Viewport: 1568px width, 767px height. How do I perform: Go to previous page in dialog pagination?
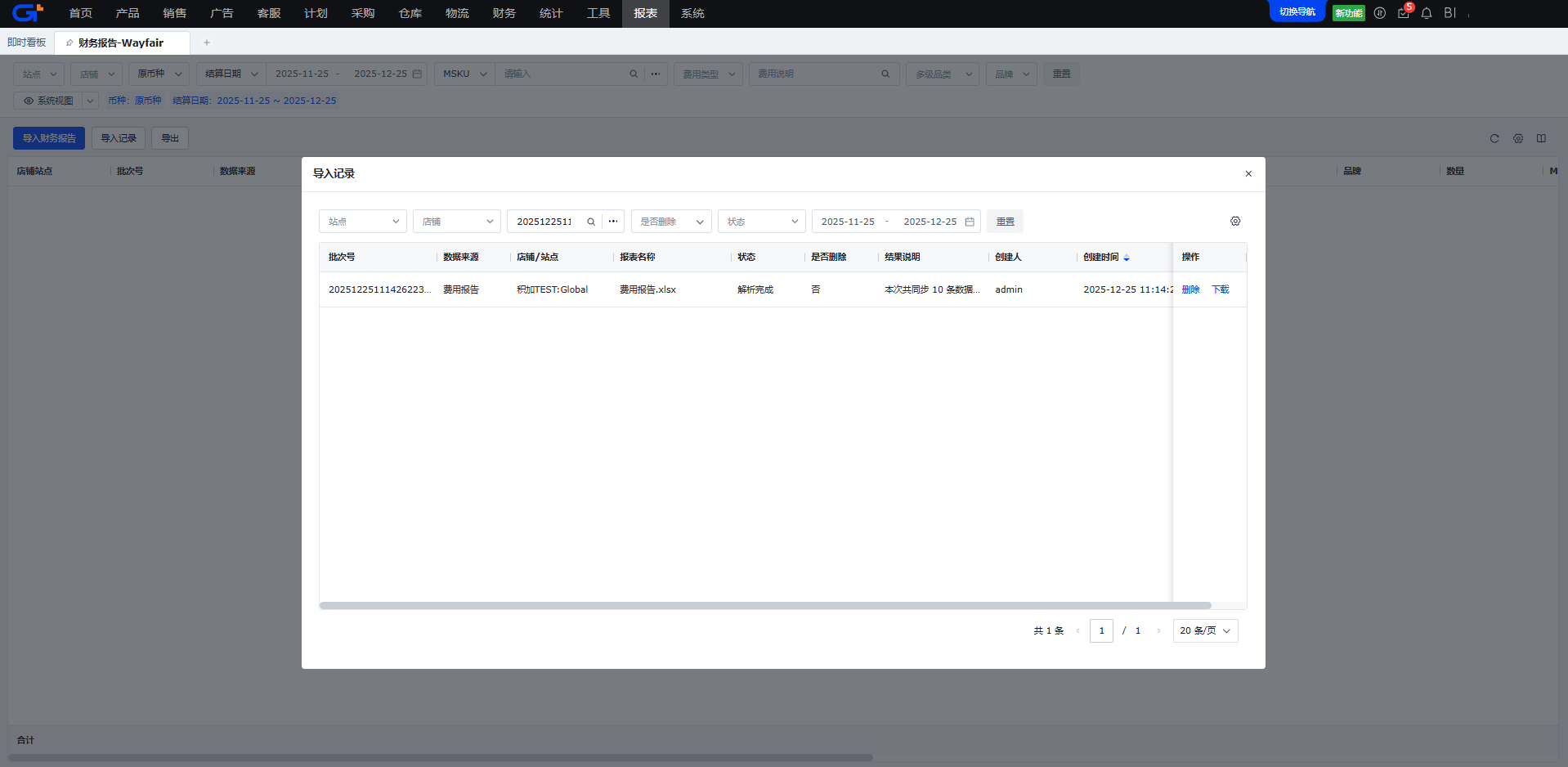point(1077,631)
